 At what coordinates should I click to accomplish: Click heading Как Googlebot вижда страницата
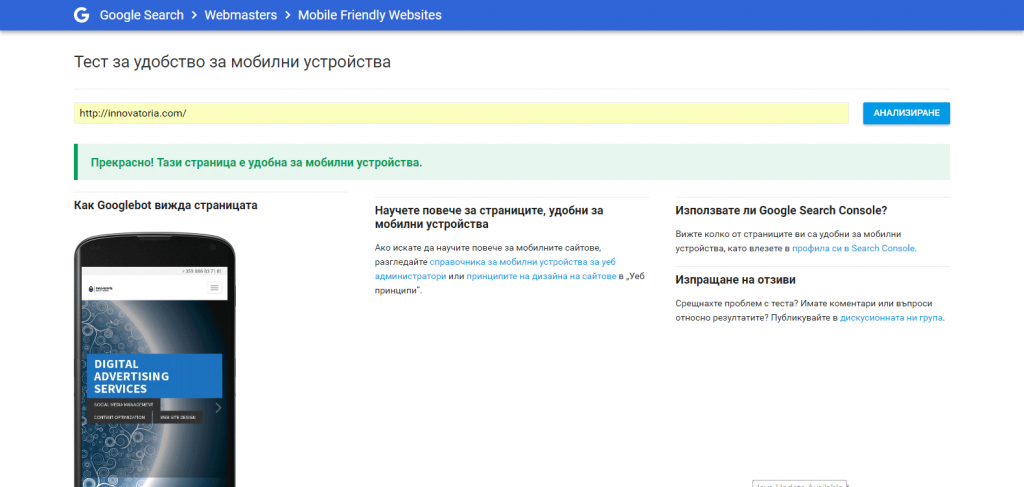166,205
